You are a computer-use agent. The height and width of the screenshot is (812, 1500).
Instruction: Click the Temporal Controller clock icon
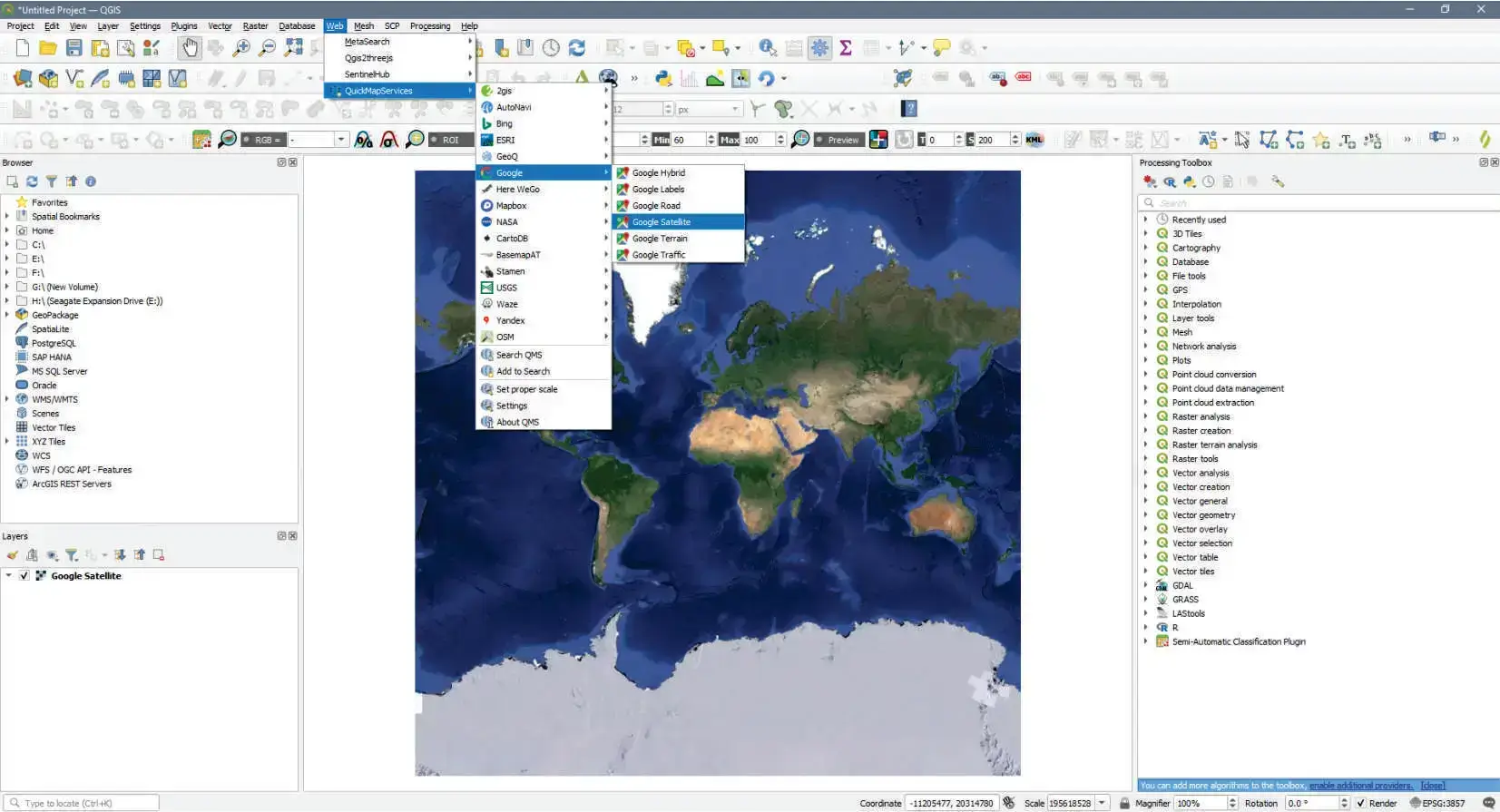[x=551, y=48]
